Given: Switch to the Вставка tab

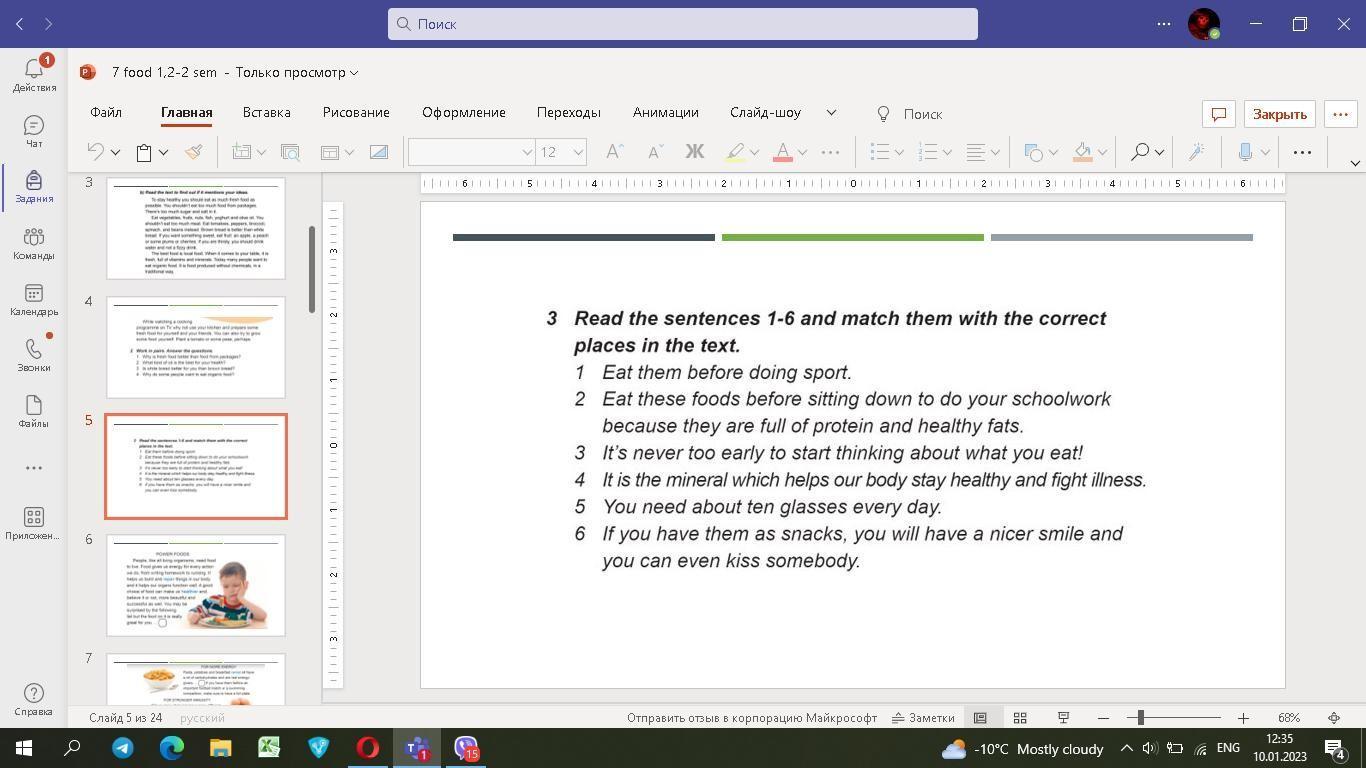Looking at the screenshot, I should point(267,113).
